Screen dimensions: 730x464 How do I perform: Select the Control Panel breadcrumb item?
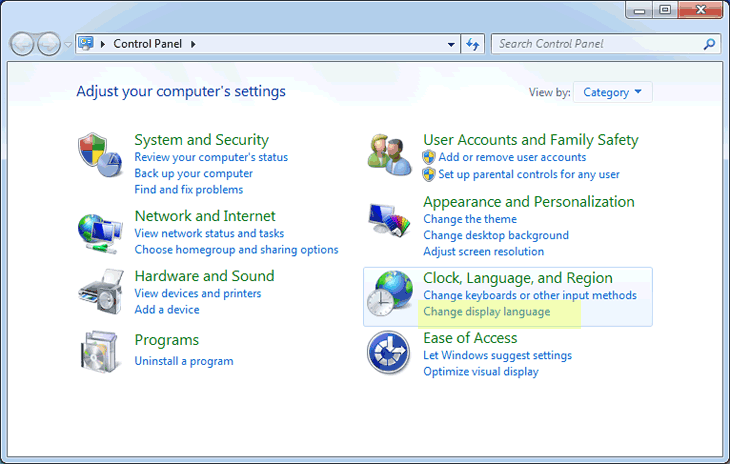148,44
